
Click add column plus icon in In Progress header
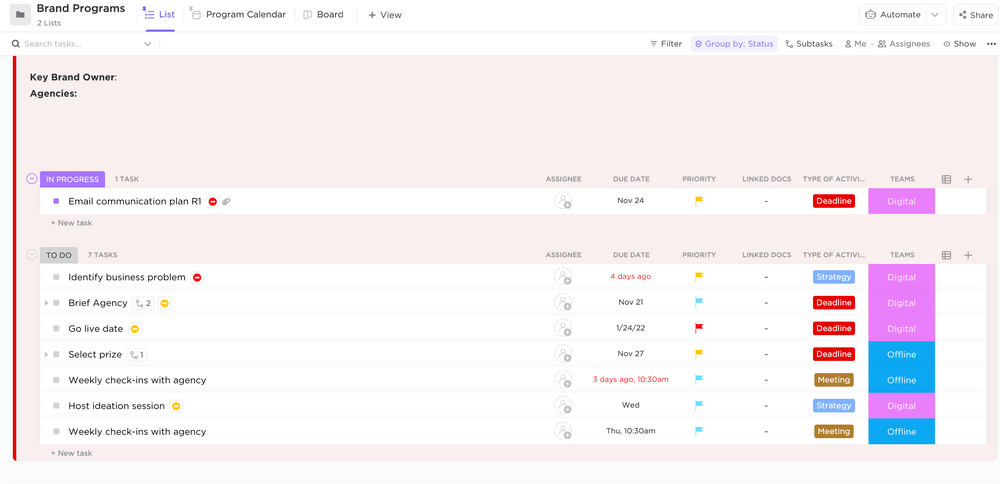[x=968, y=179]
